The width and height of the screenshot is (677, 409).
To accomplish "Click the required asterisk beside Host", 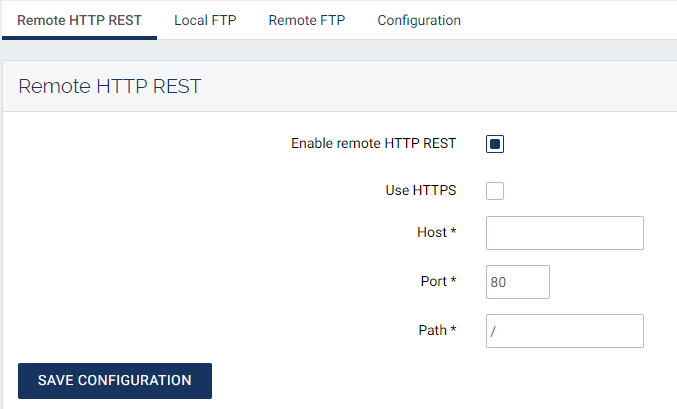I will tap(453, 233).
